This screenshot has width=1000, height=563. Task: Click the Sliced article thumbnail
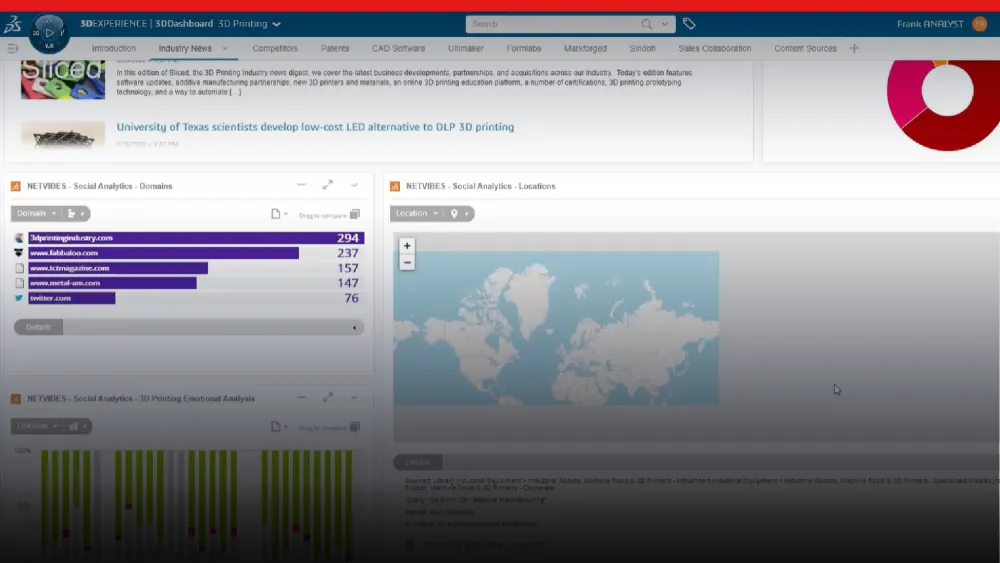point(62,80)
